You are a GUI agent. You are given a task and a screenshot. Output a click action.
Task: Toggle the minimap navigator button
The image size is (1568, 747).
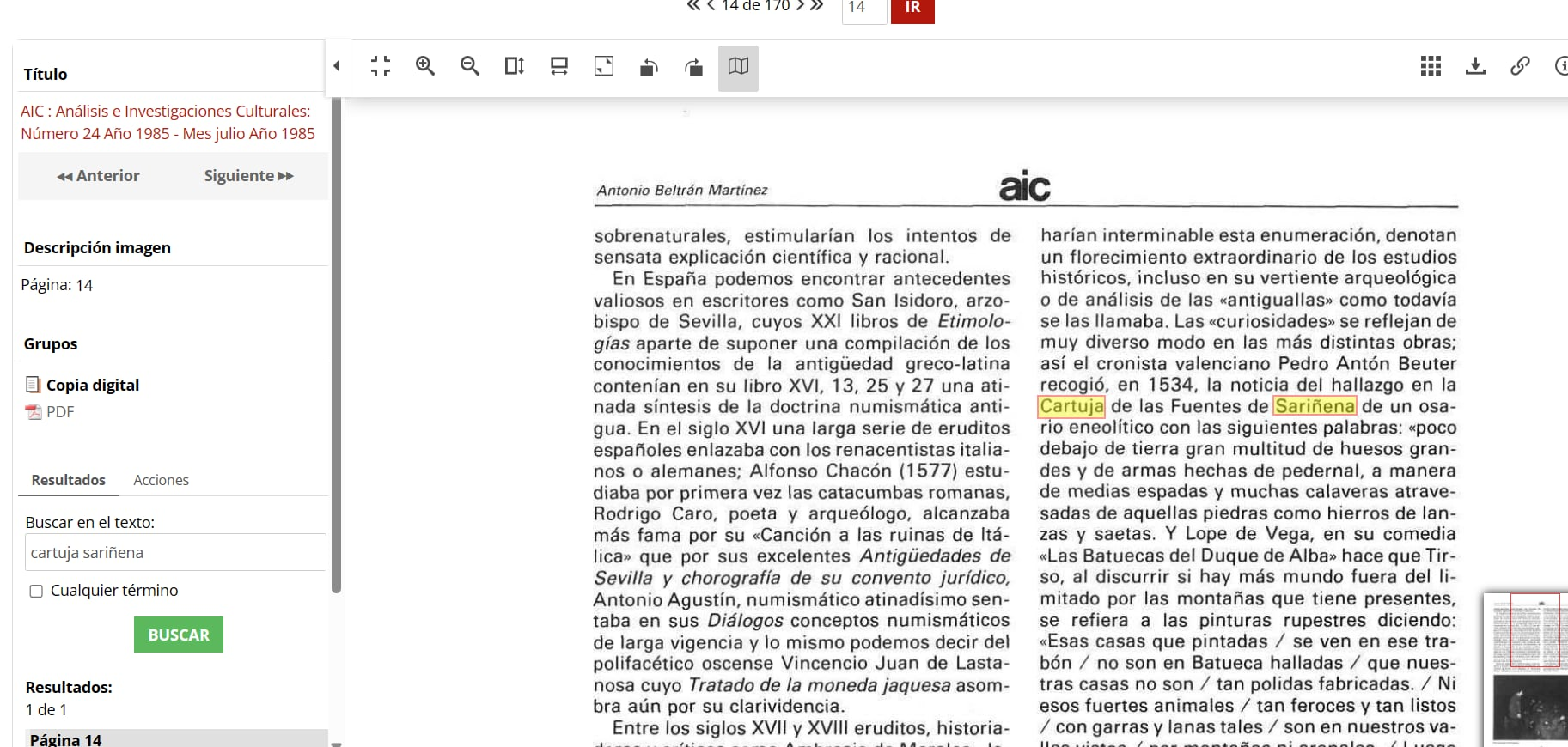(x=738, y=67)
